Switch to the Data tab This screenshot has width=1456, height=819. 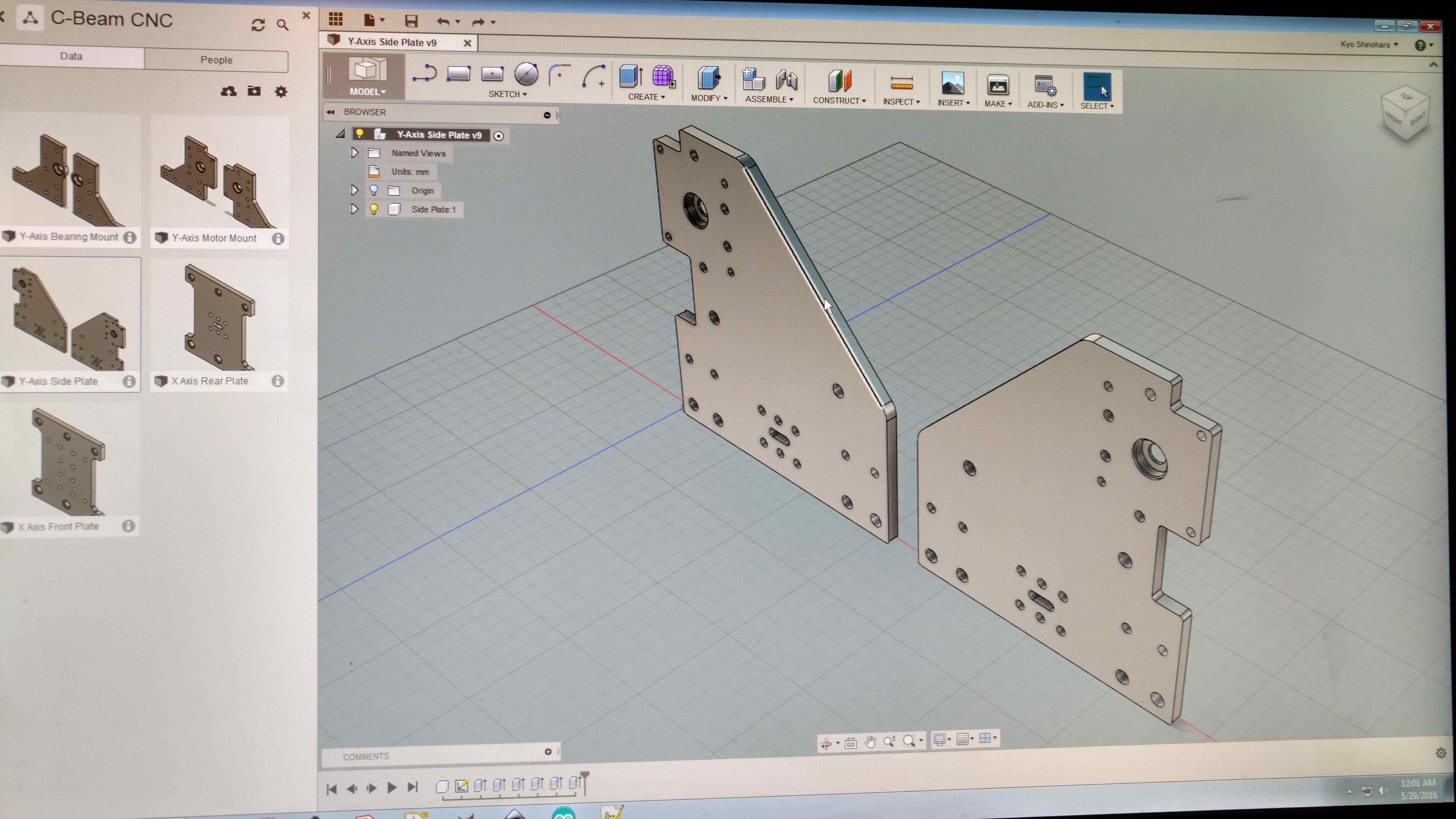pos(71,56)
